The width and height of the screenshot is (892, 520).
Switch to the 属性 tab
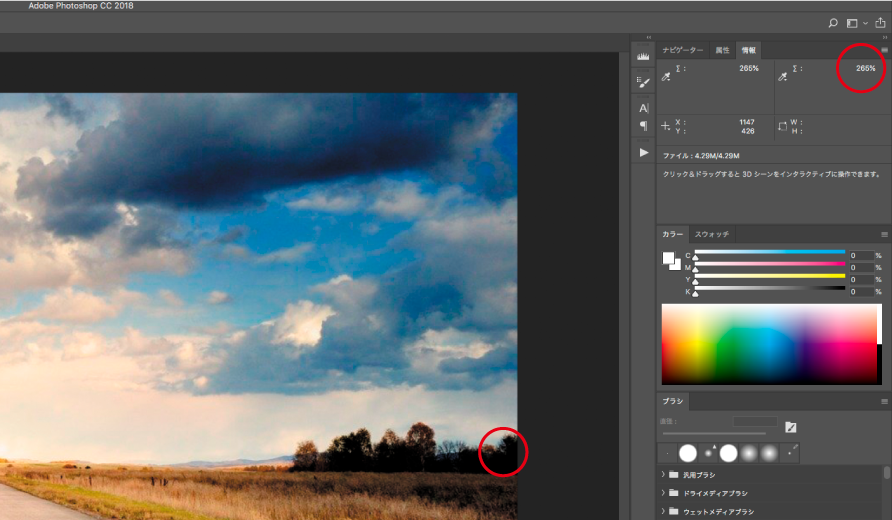pyautogui.click(x=722, y=50)
